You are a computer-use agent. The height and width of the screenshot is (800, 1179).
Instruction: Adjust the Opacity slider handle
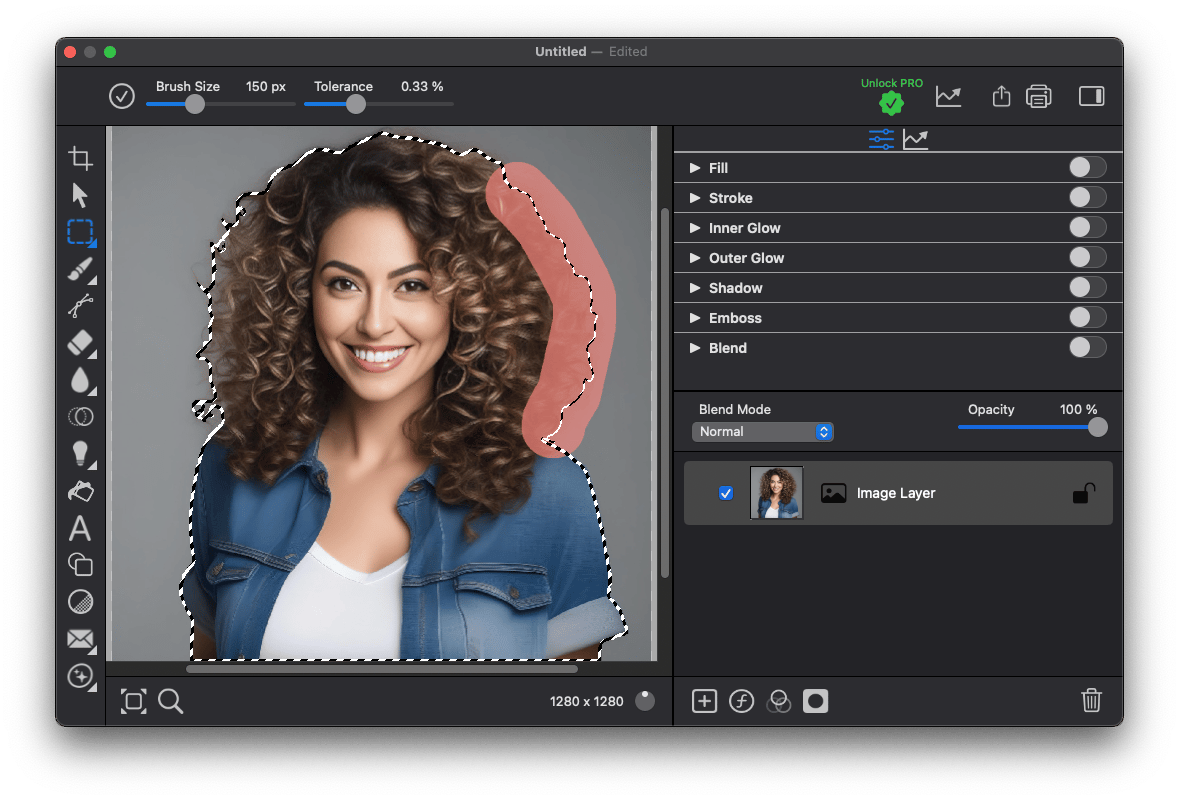(1098, 427)
